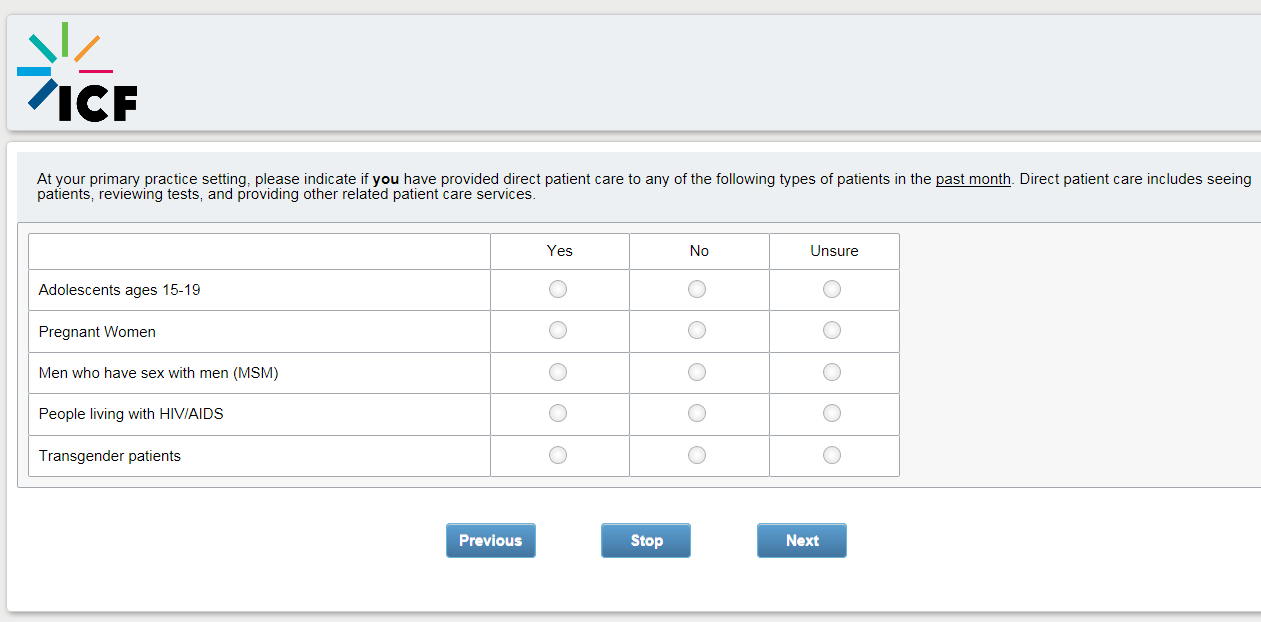The height and width of the screenshot is (622, 1261).
Task: Go back with the Previous button
Action: coord(490,540)
